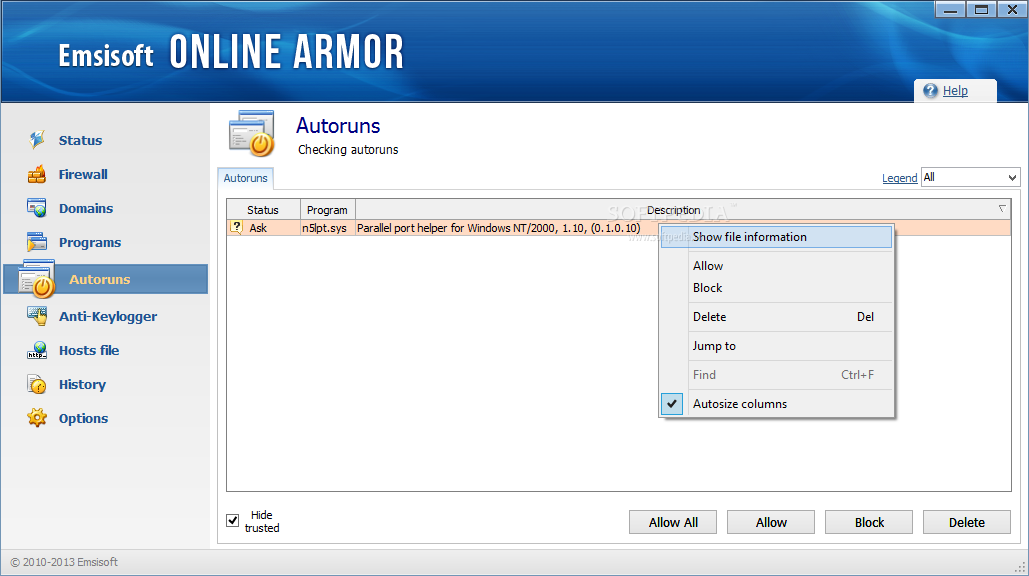The image size is (1029, 576).
Task: Maximize the Online Armor window
Action: [x=981, y=9]
